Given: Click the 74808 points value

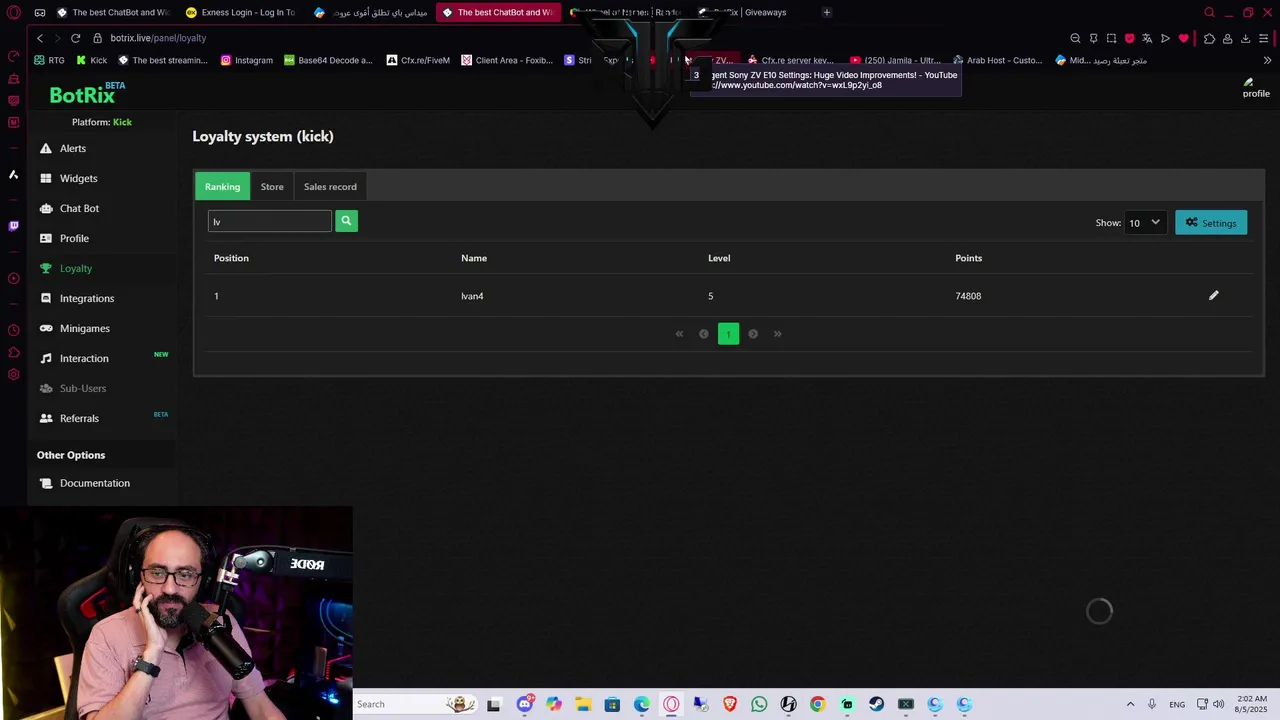Looking at the screenshot, I should (968, 296).
